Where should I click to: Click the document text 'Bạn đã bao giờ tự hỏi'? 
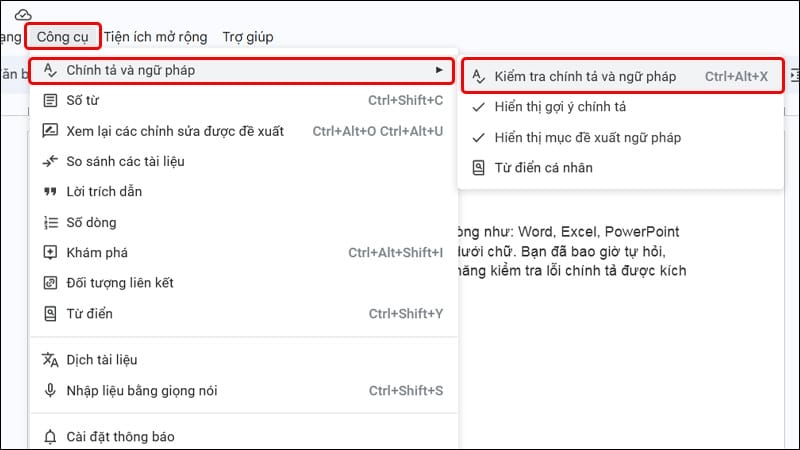tap(593, 252)
